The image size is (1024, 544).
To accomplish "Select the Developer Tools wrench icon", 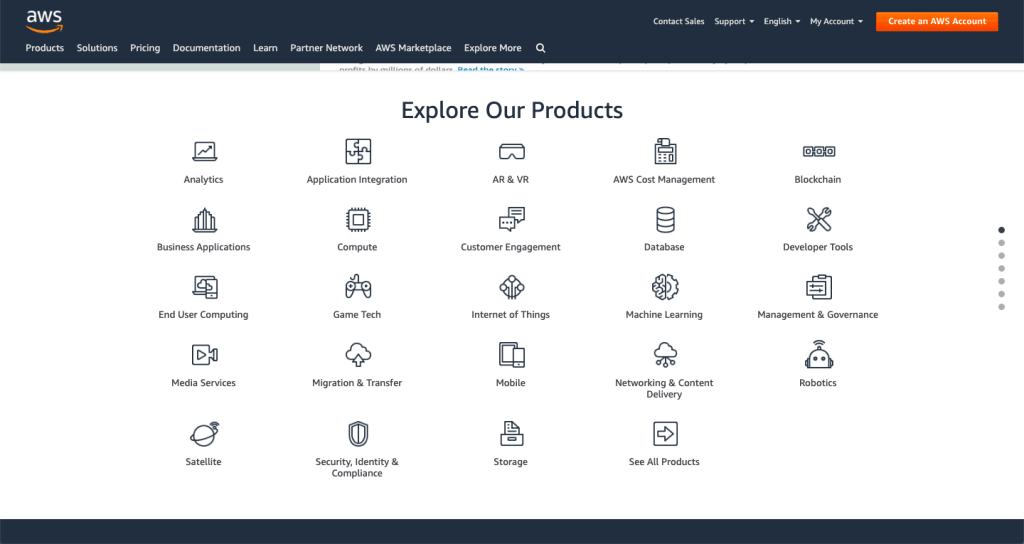I will pyautogui.click(x=819, y=219).
